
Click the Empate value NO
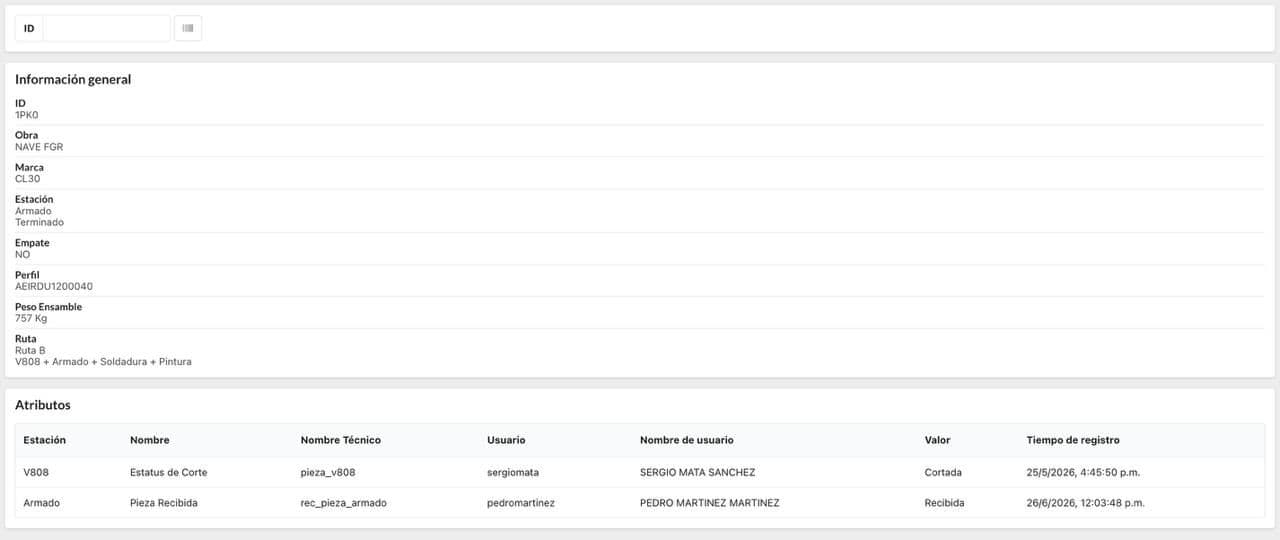coord(22,254)
